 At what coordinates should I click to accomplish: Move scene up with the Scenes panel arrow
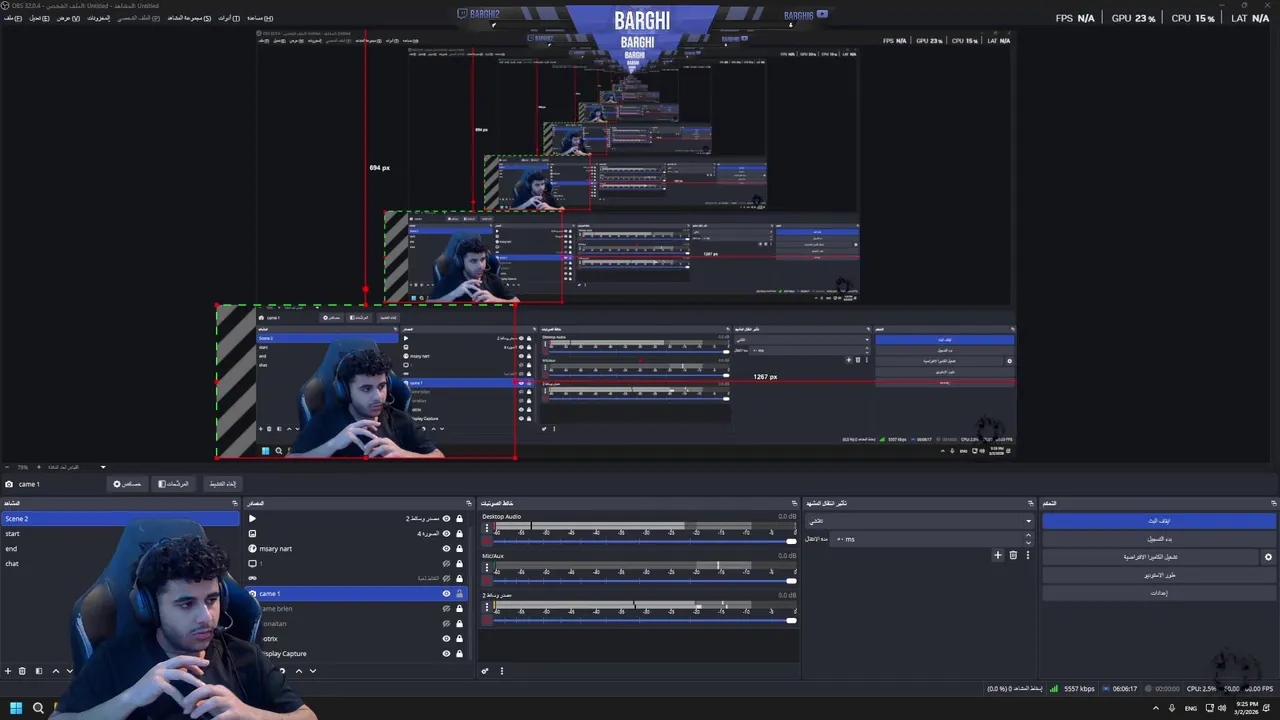(x=56, y=671)
